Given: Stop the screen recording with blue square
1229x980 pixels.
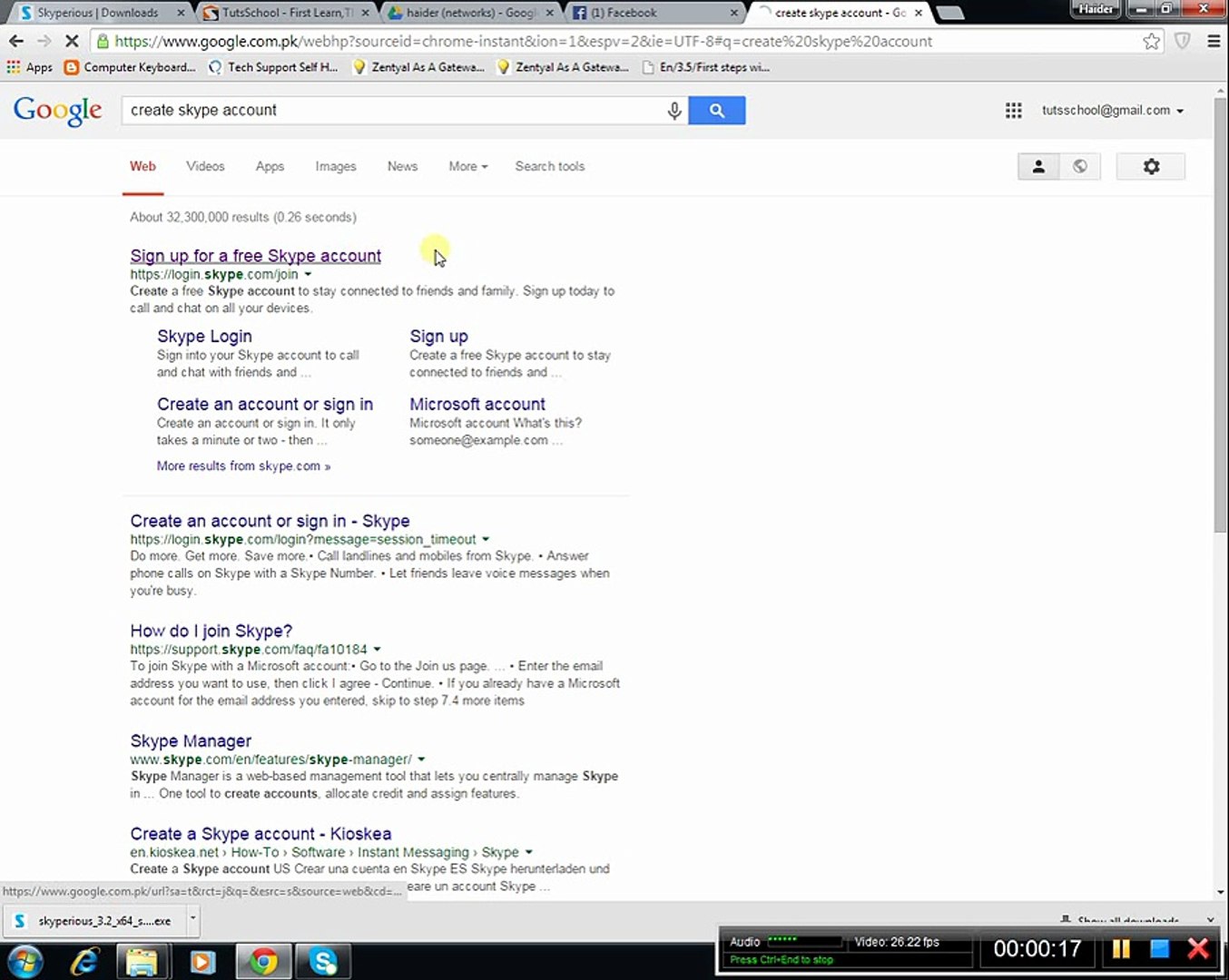Looking at the screenshot, I should [x=1159, y=949].
